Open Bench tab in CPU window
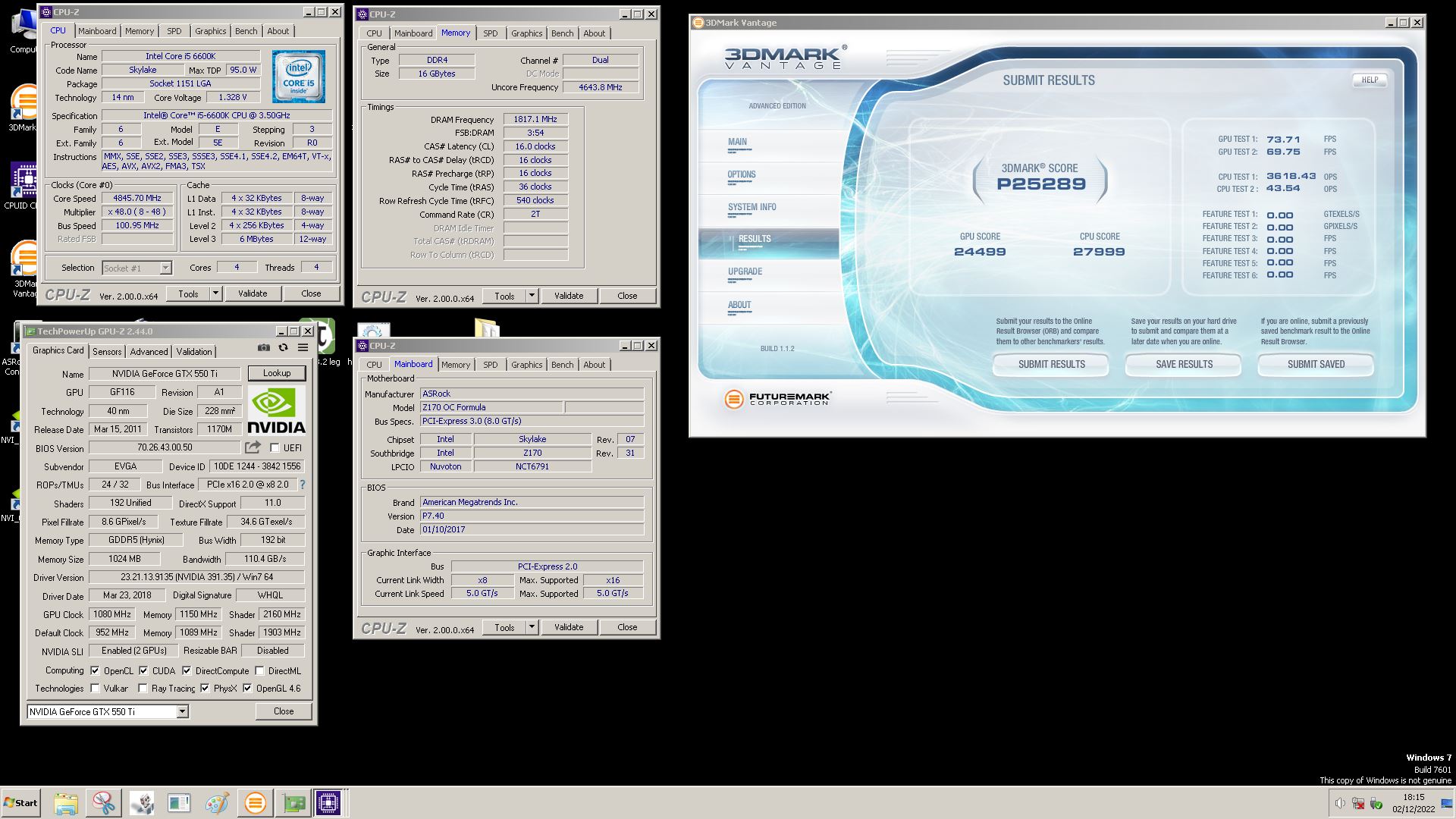This screenshot has height=819, width=1456. [x=246, y=31]
